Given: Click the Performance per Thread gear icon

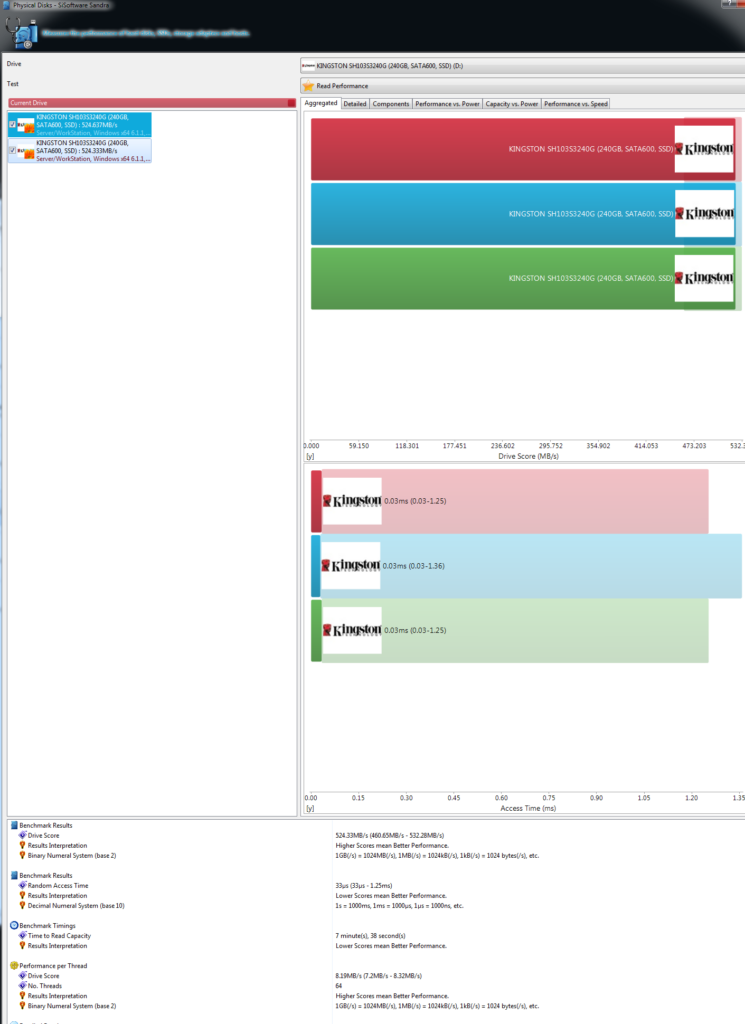Looking at the screenshot, I should (x=14, y=965).
